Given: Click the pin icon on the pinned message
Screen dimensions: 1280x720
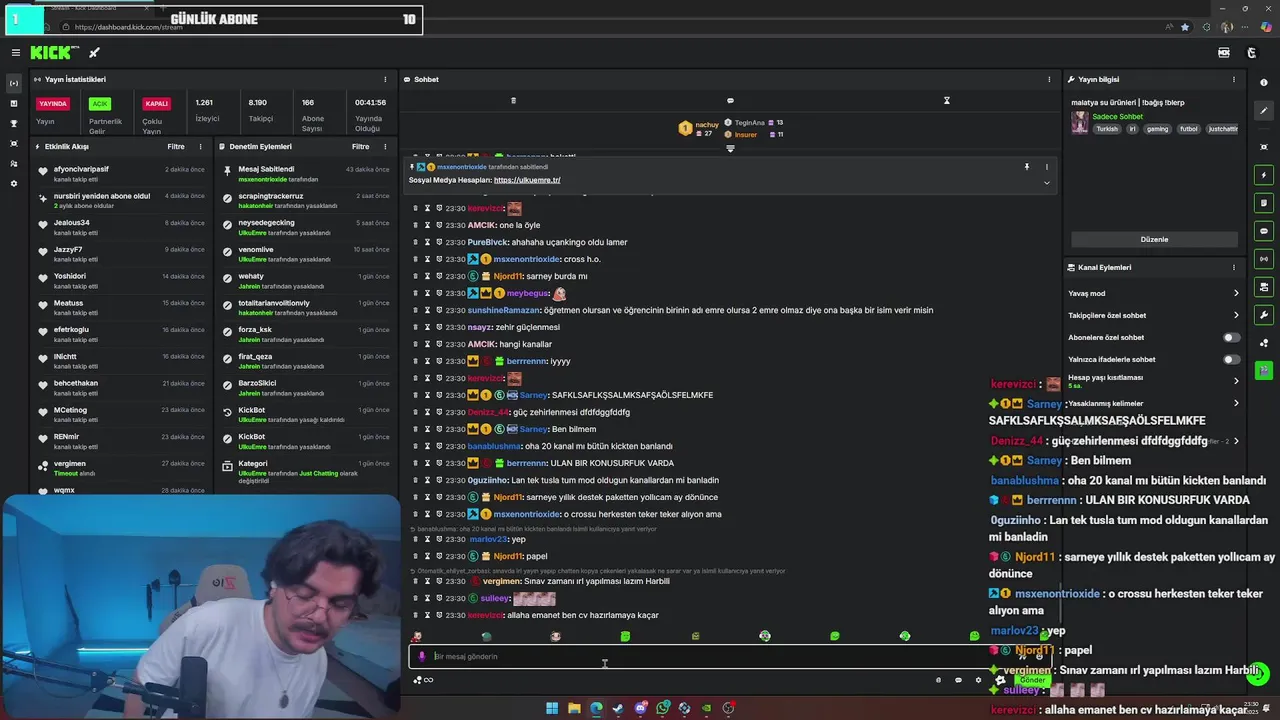Looking at the screenshot, I should 1026,167.
